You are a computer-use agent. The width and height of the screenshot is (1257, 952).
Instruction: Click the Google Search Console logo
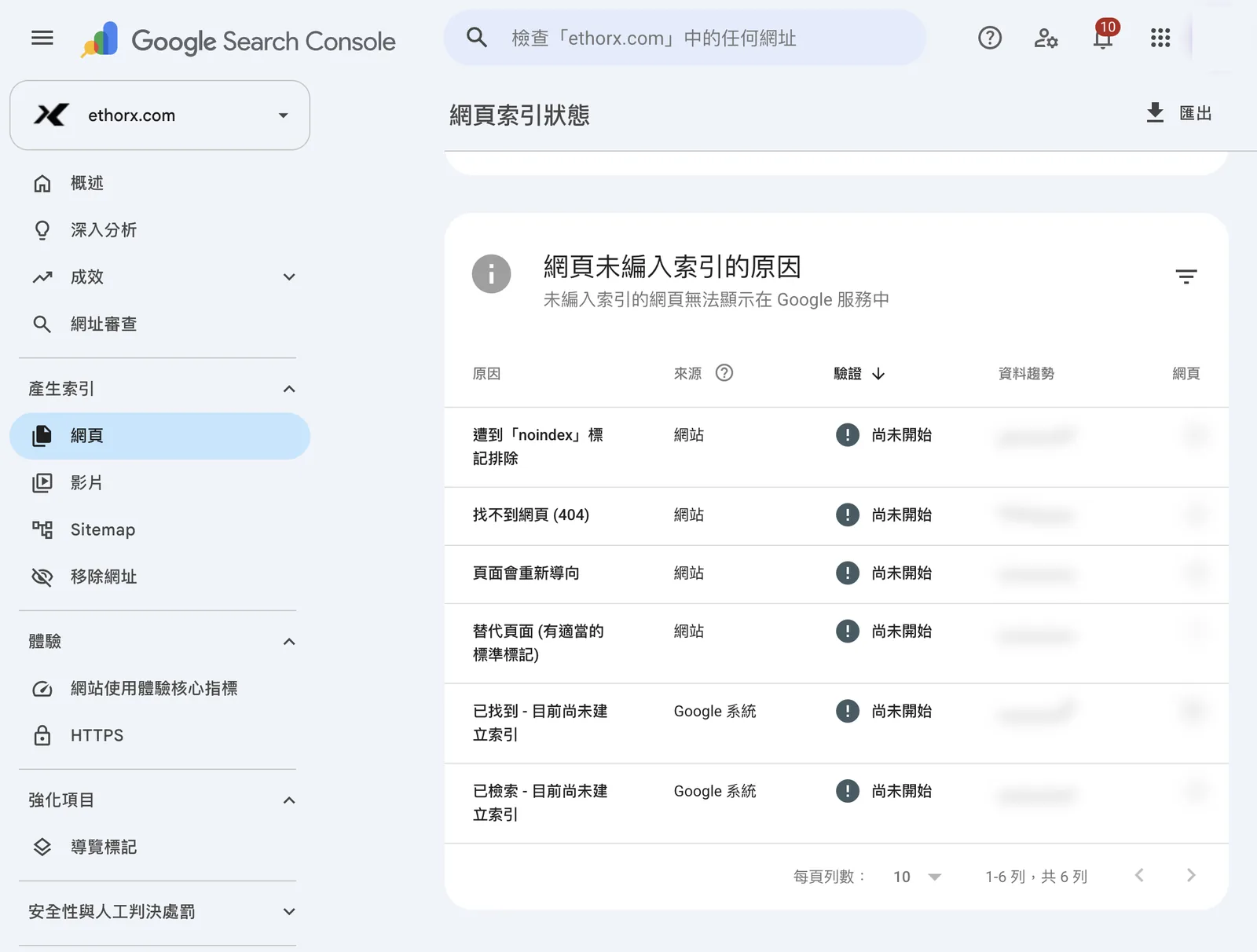pos(238,40)
